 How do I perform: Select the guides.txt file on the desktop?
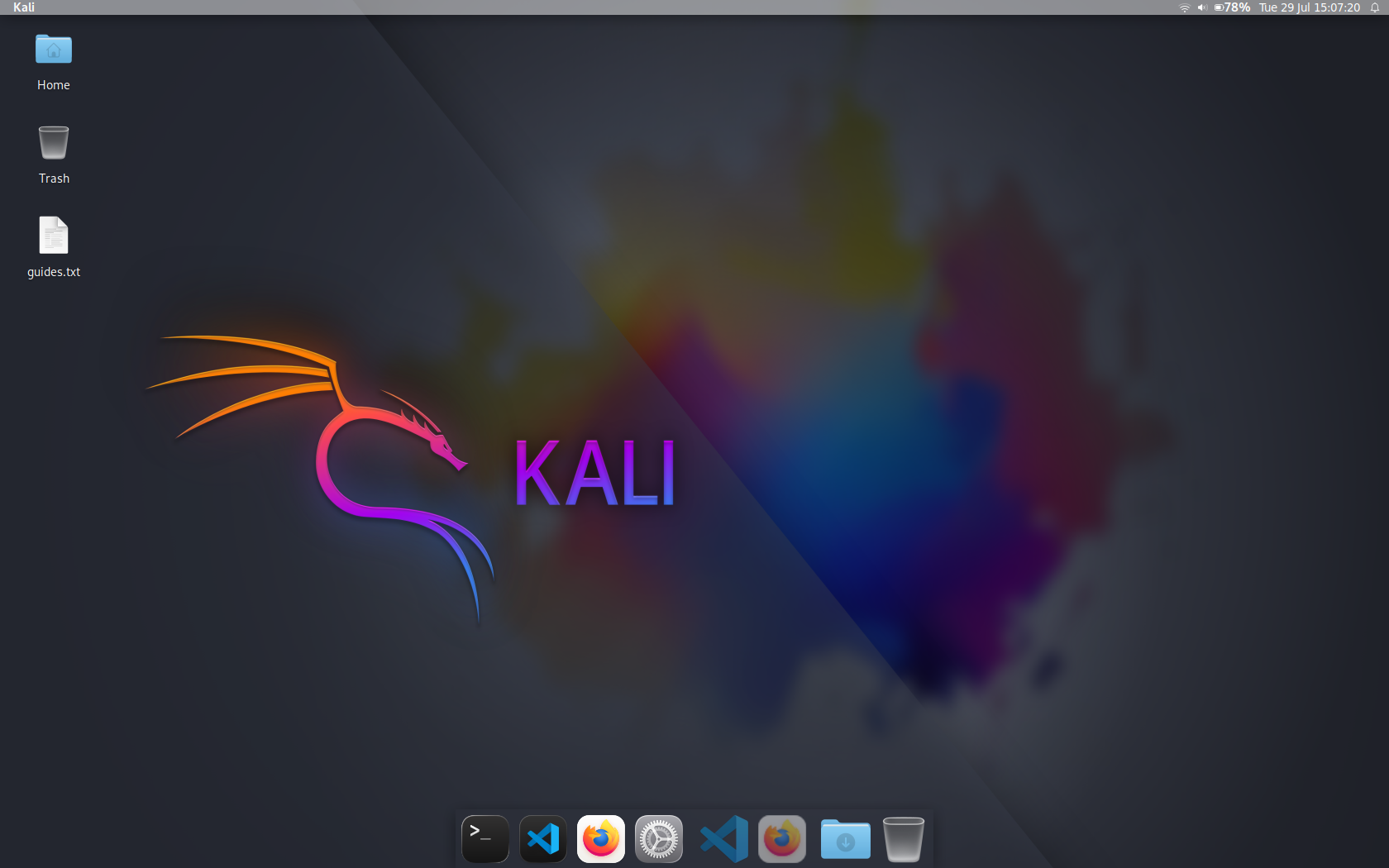coord(54,236)
